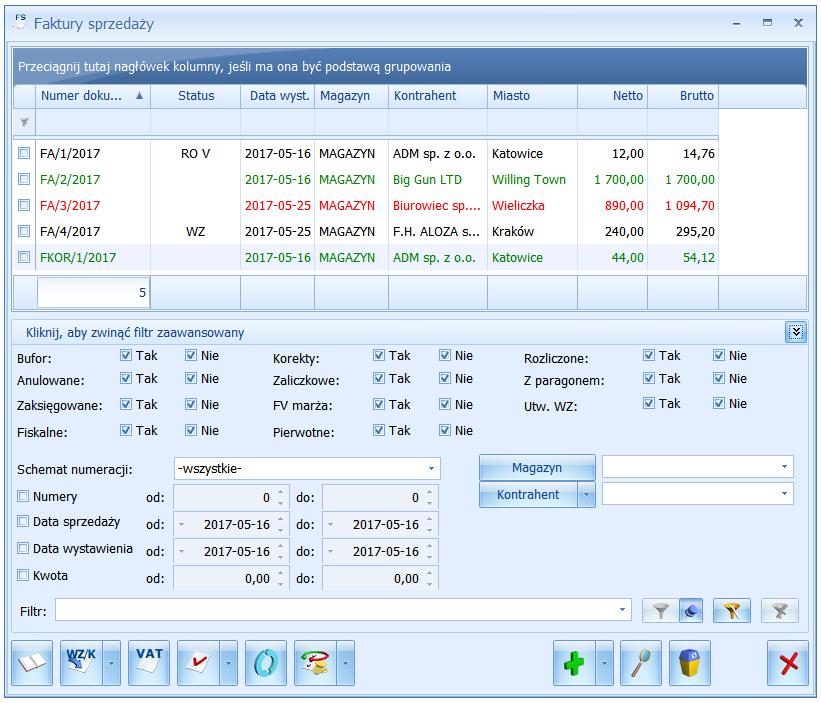Delete invoice using the trash bin icon
The image size is (821, 703).
[x=690, y=663]
